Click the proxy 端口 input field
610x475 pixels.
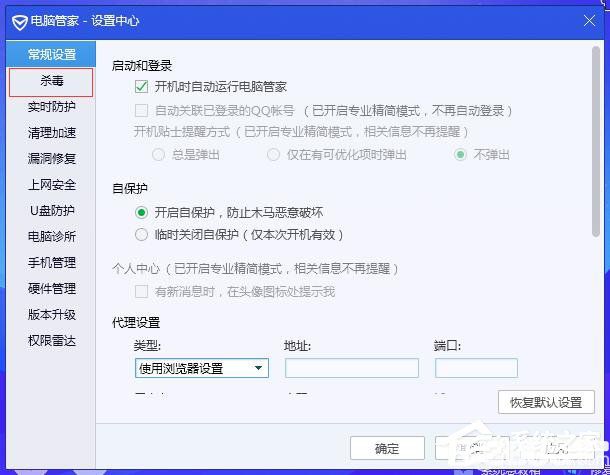pos(476,368)
